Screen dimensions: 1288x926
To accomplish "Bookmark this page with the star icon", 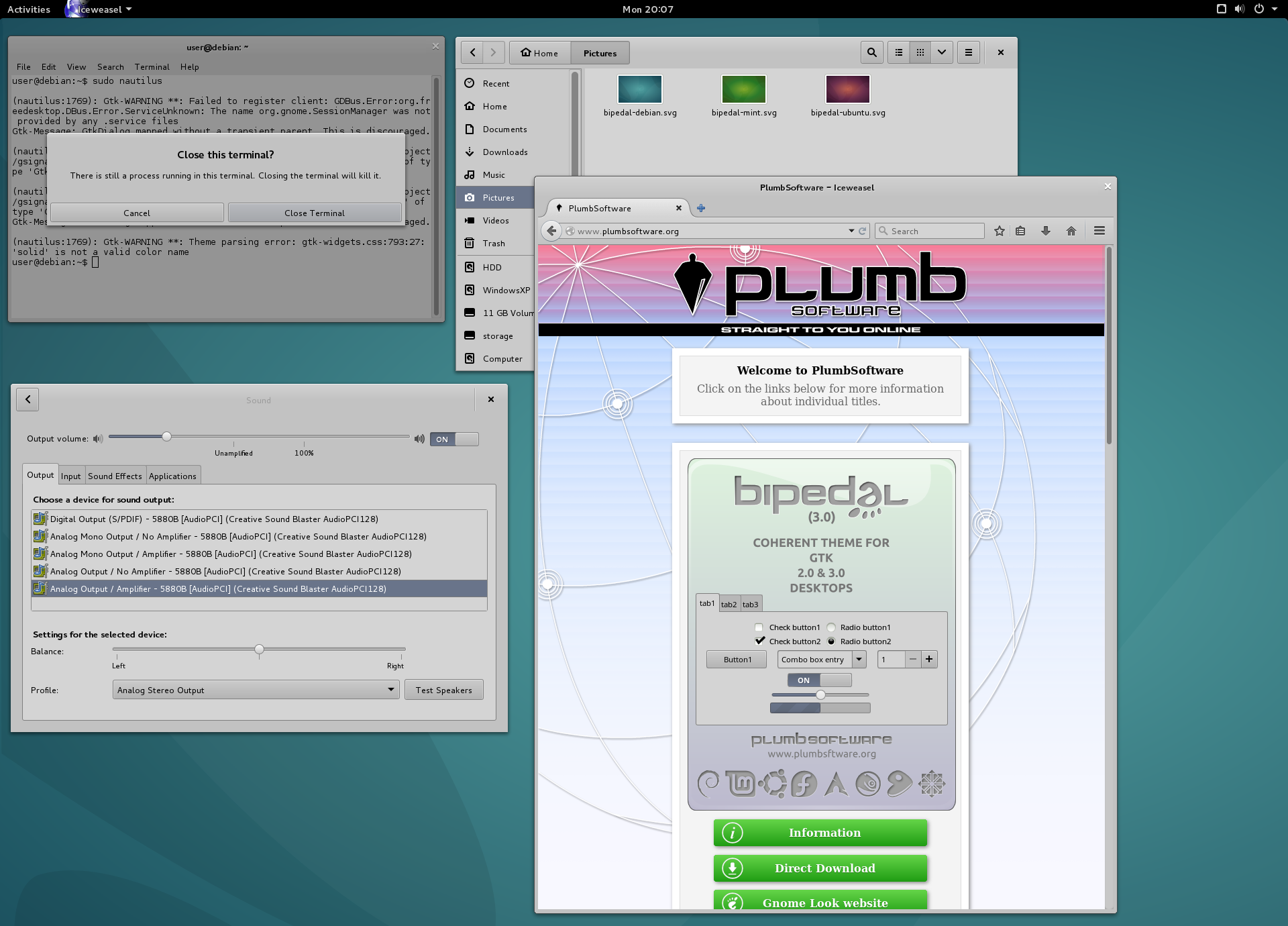I will pos(1000,231).
